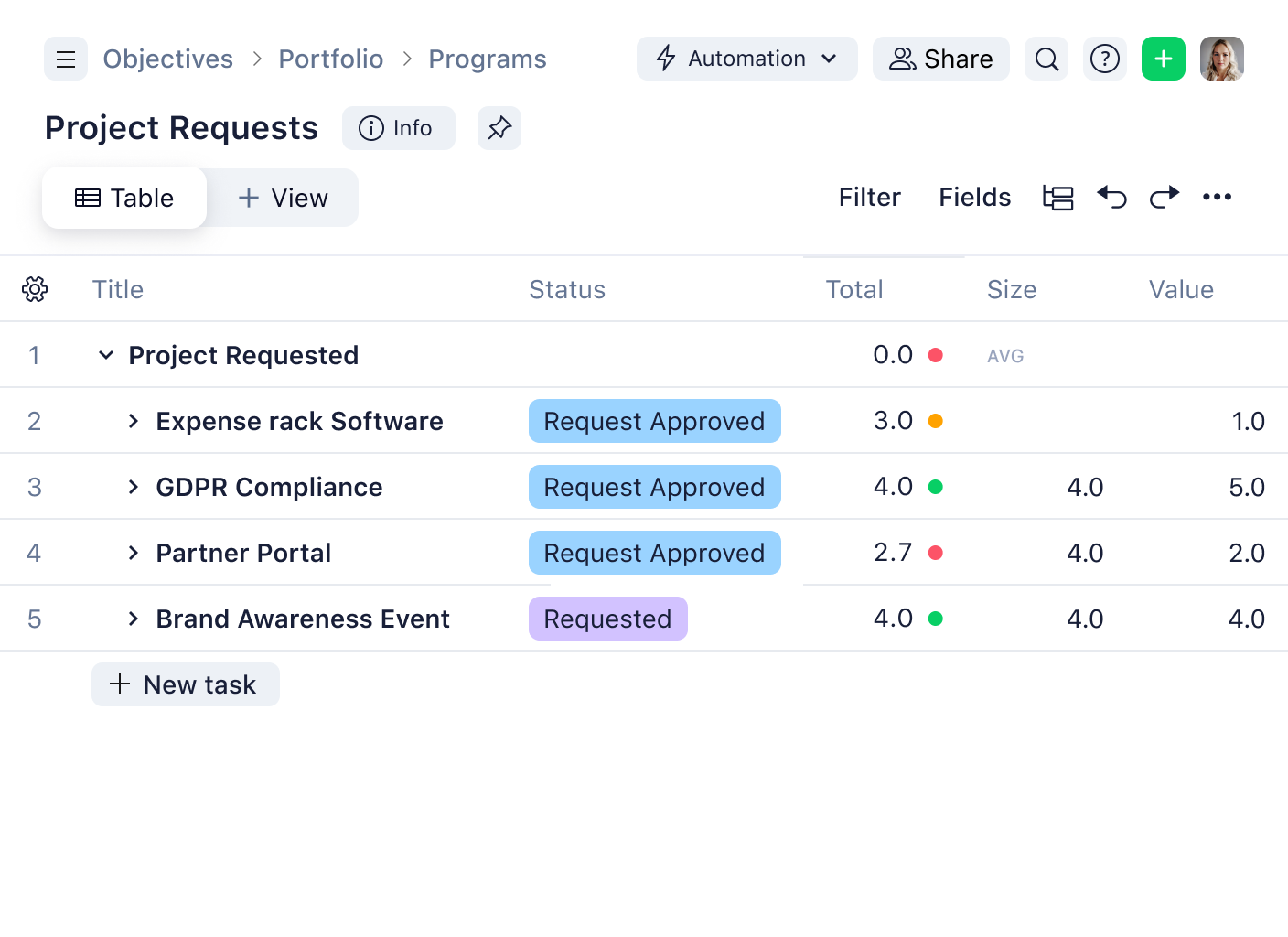Click the green plus icon to create new

(x=1163, y=59)
